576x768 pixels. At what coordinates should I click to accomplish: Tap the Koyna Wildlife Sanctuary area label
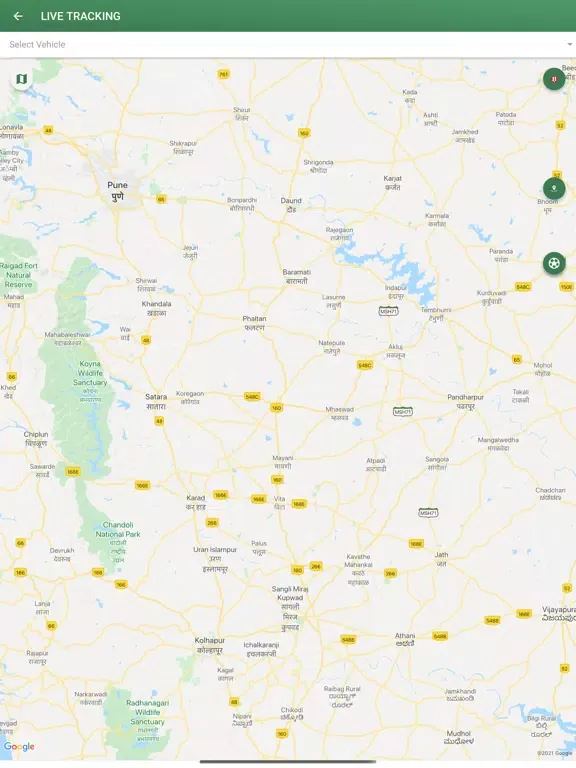[x=90, y=373]
